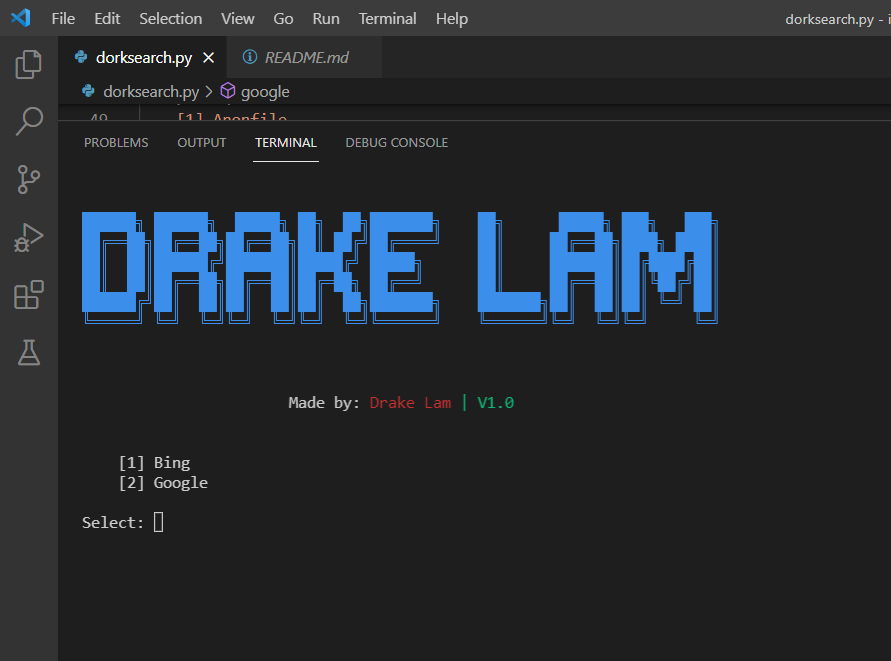Click the VS Code logo icon
This screenshot has width=891, height=661.
(20, 18)
